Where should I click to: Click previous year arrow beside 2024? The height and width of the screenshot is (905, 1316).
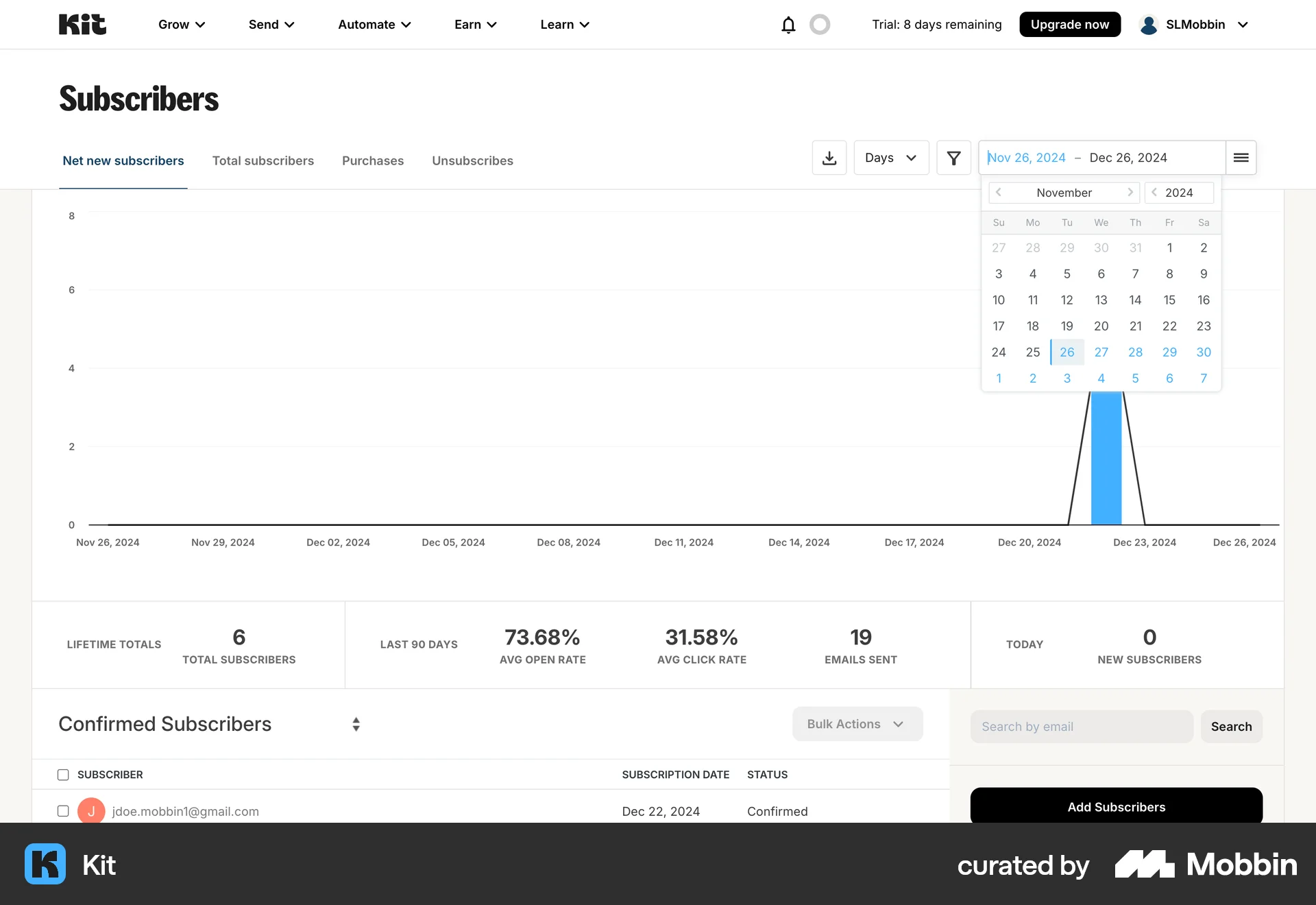[1155, 193]
